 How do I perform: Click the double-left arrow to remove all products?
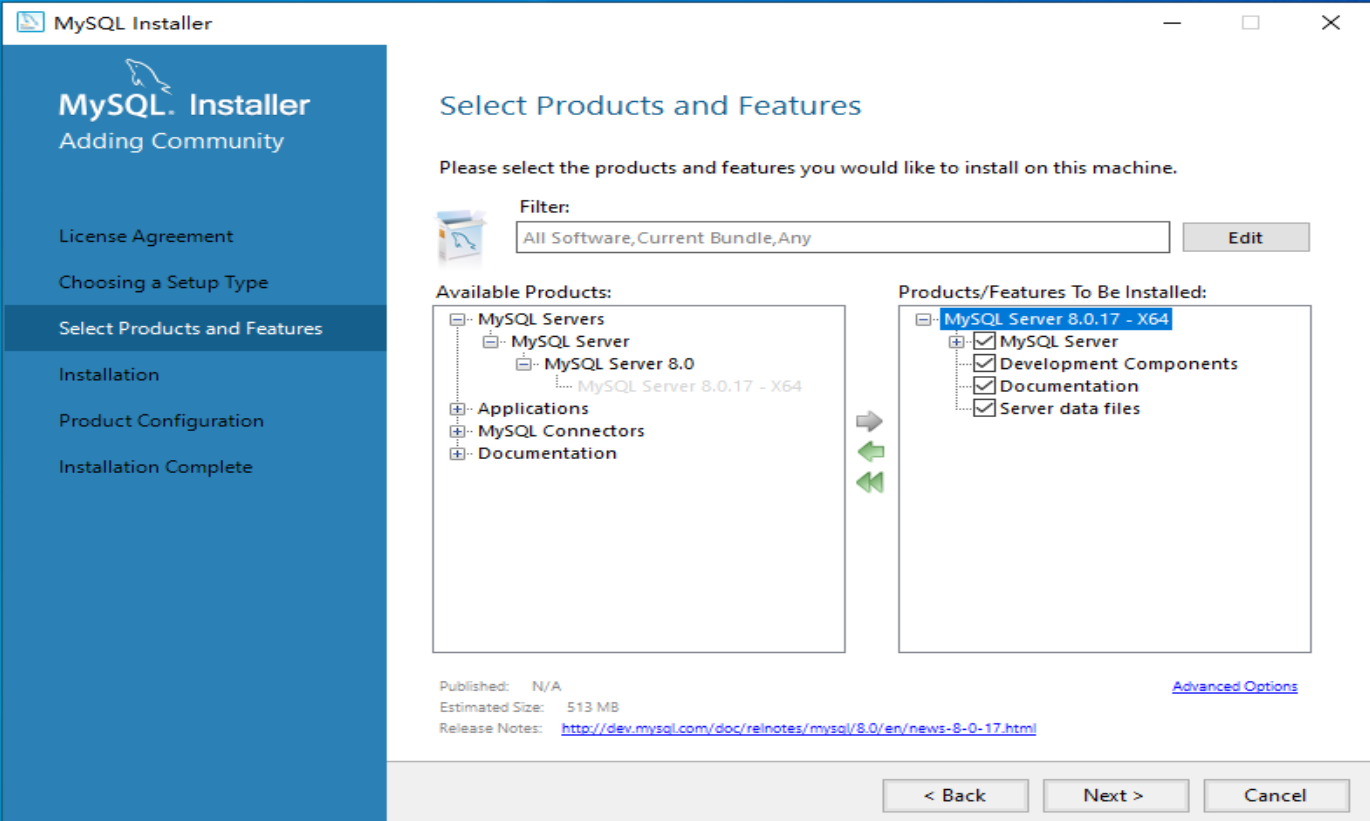click(x=869, y=481)
